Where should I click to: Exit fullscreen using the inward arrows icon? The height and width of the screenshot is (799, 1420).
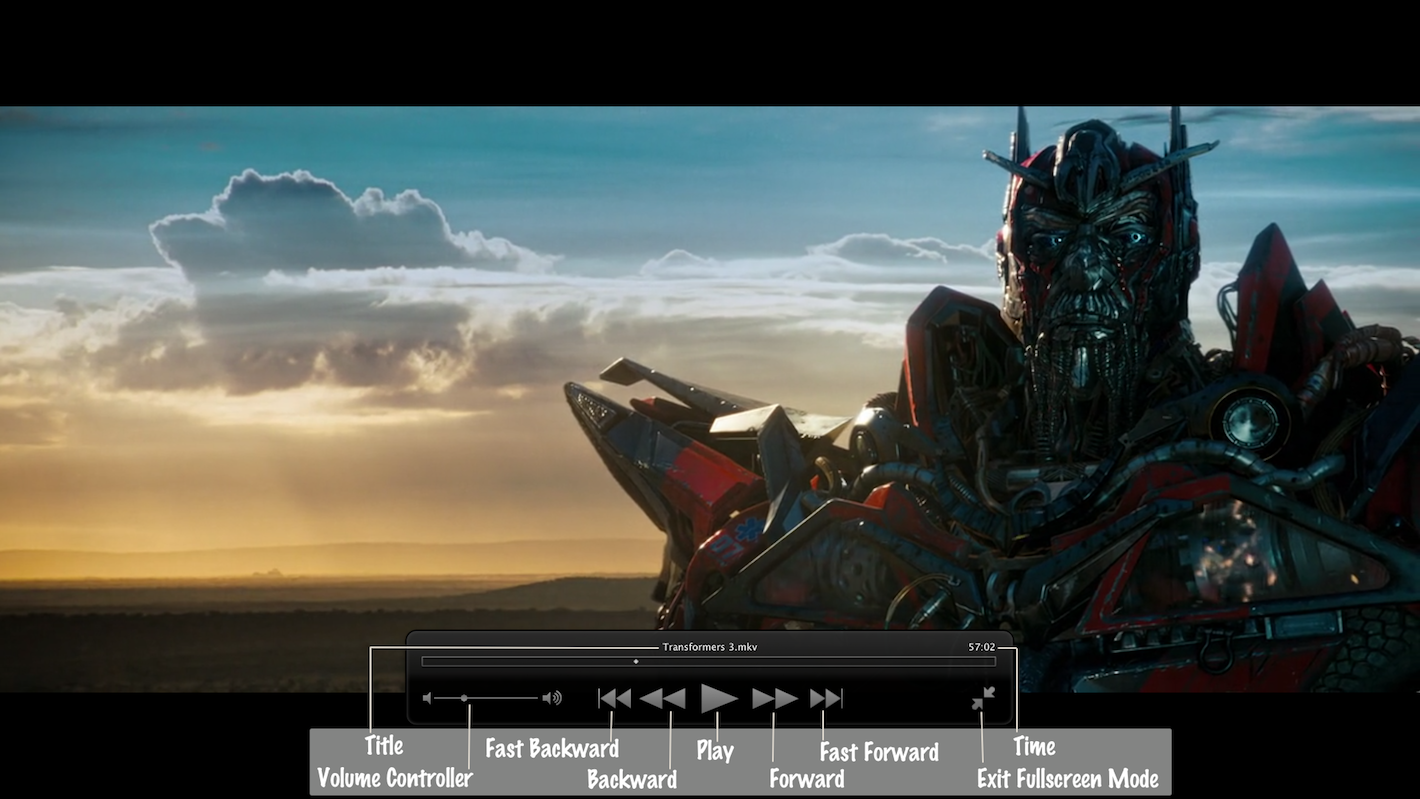(x=983, y=698)
